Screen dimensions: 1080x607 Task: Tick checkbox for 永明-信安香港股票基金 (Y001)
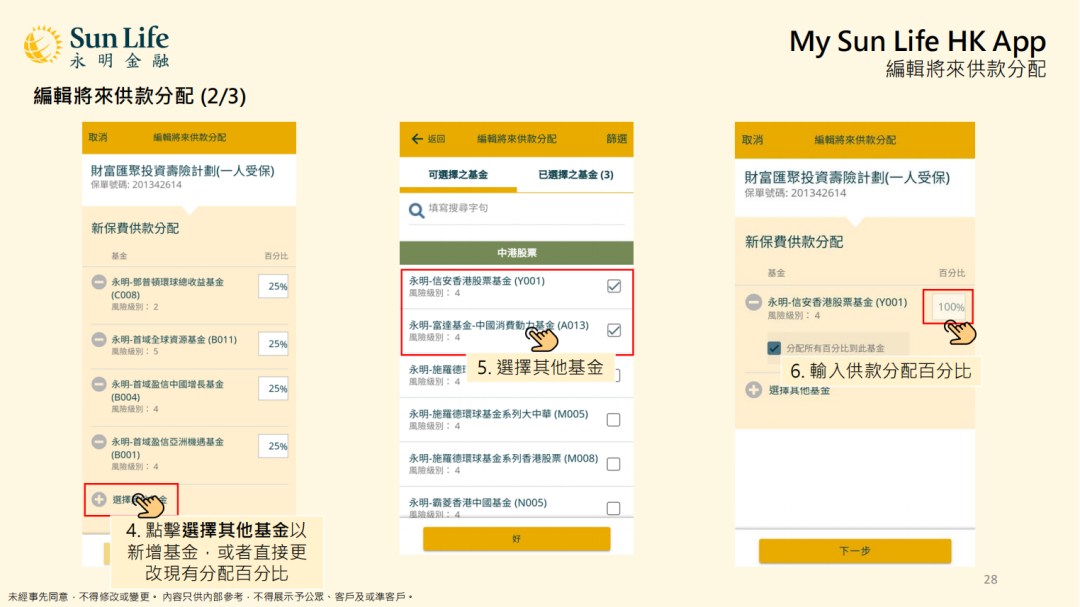click(614, 286)
